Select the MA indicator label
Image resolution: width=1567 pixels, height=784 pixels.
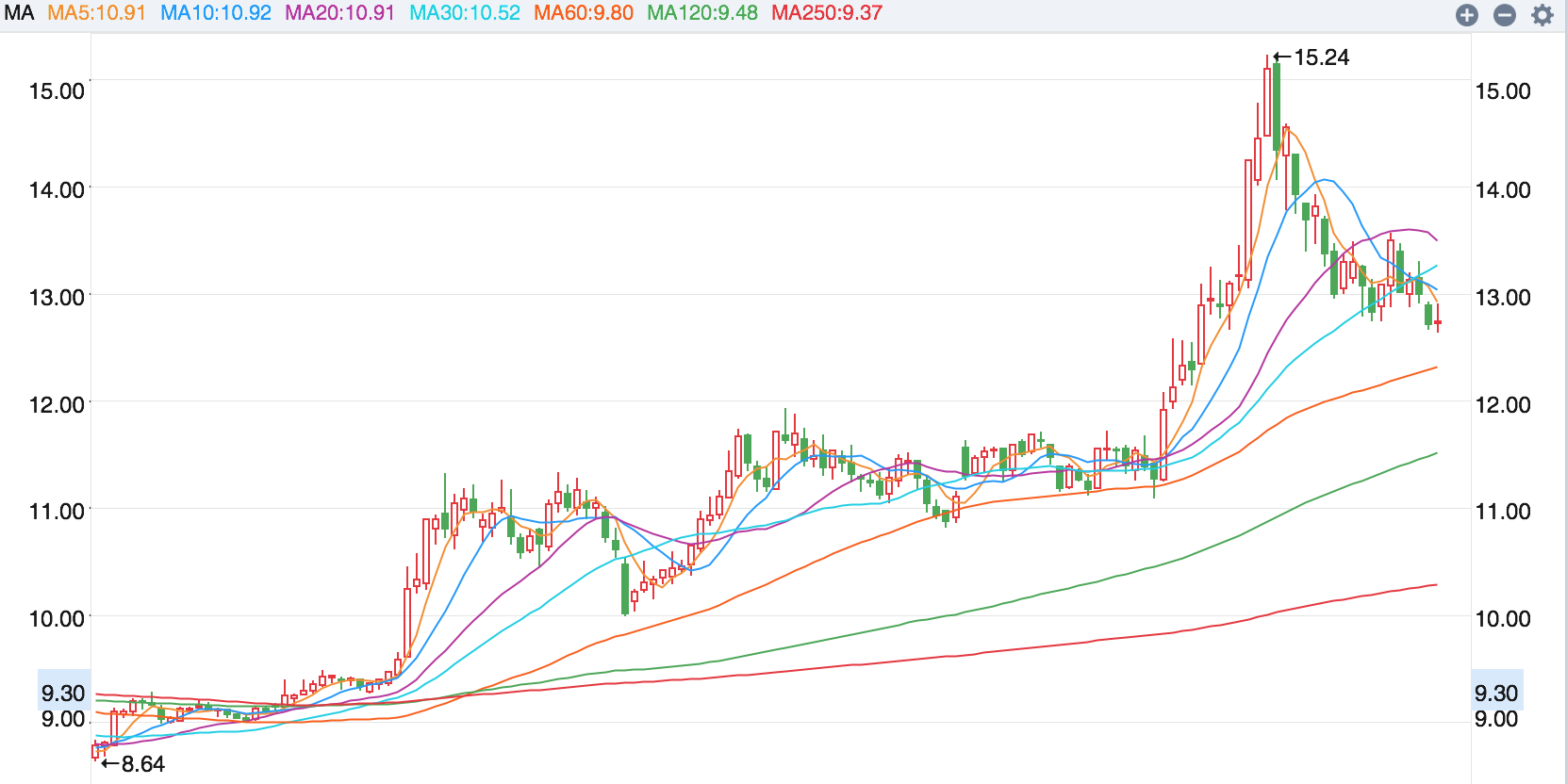coord(19,13)
